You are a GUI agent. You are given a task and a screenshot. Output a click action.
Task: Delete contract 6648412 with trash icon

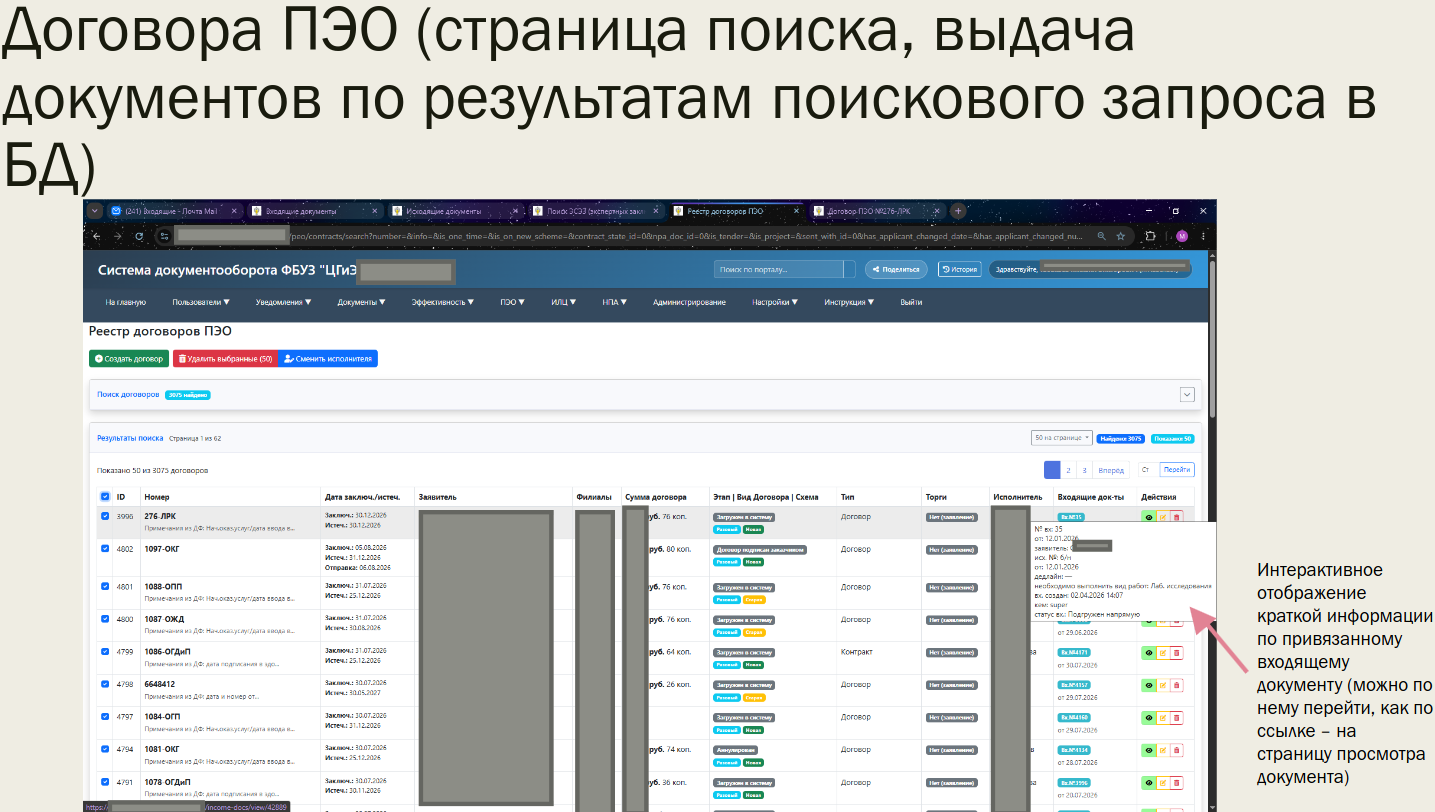pos(1176,685)
